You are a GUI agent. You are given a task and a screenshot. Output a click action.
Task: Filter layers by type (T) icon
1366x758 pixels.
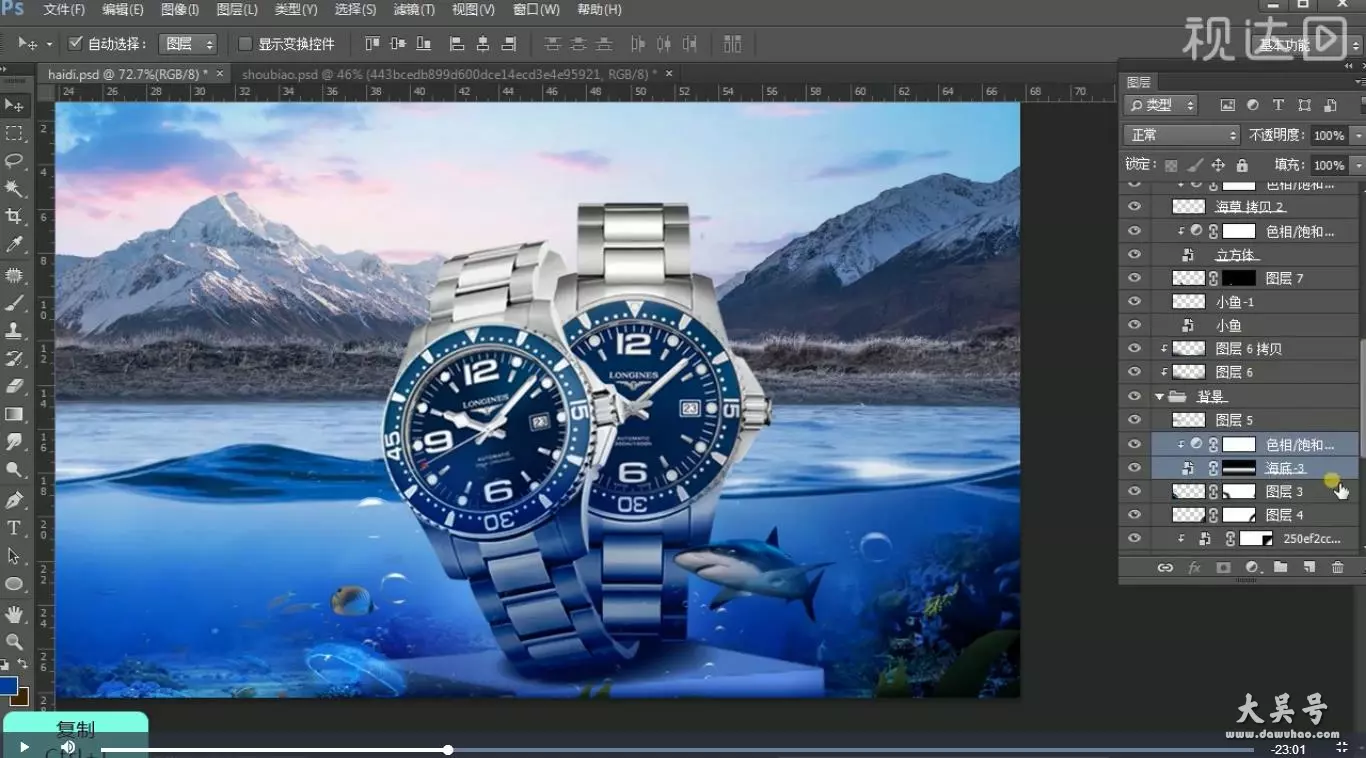point(1278,105)
